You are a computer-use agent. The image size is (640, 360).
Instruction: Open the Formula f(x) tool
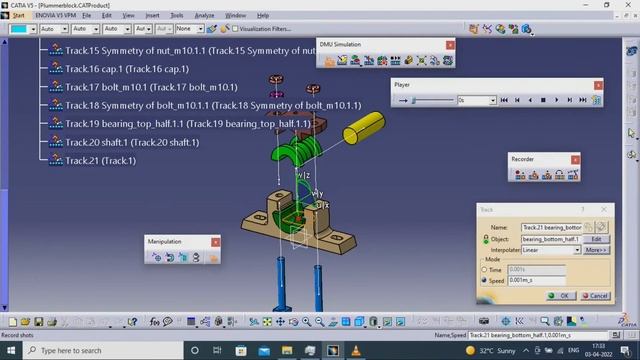tap(154, 322)
